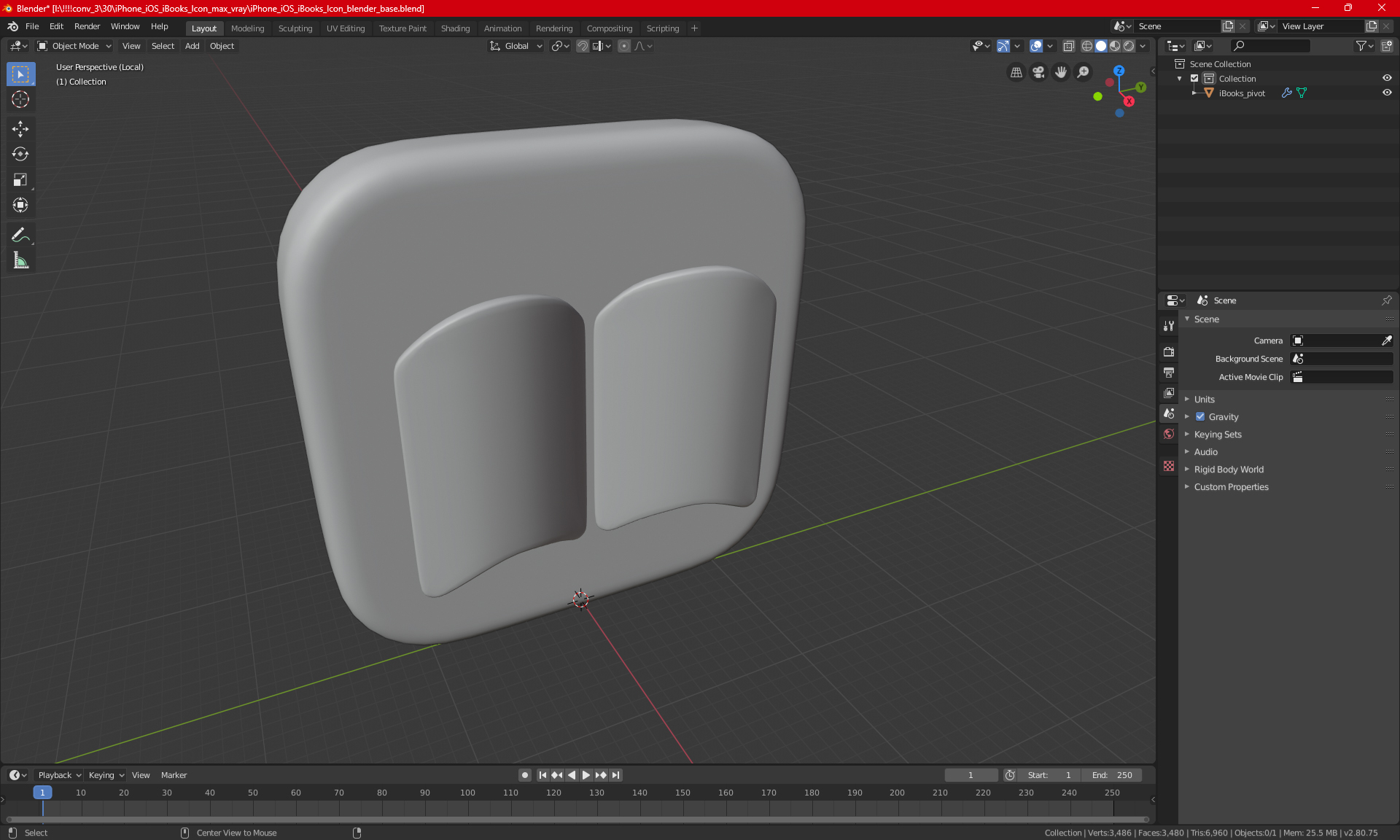Toggle the camera view icon in viewport

(x=1038, y=72)
